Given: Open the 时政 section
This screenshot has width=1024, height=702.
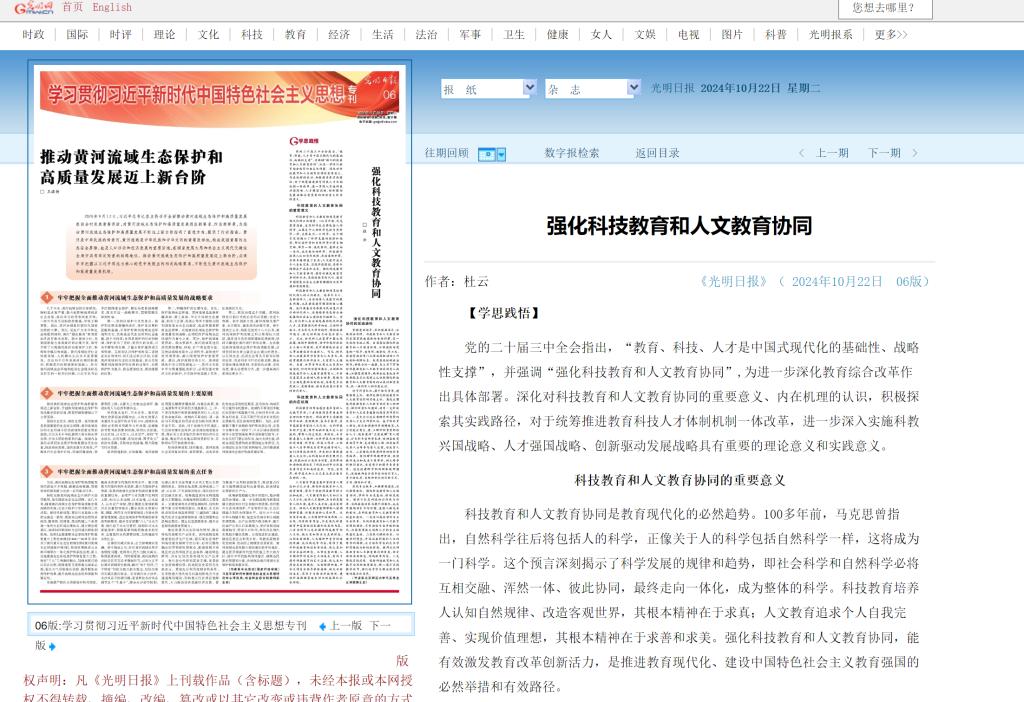Looking at the screenshot, I should point(33,35).
